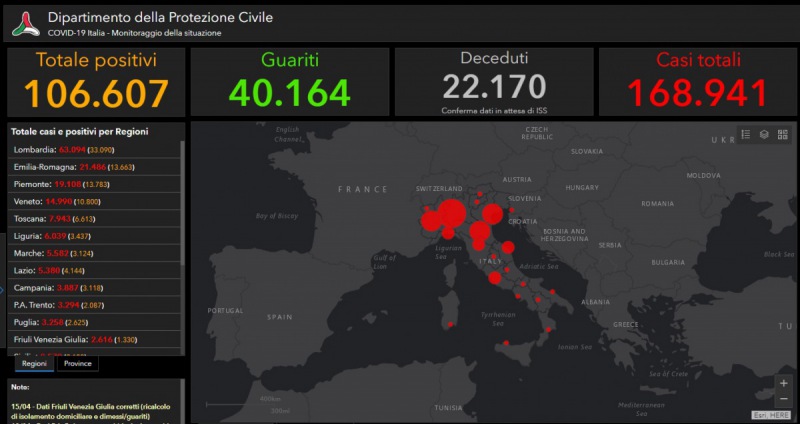Viewport: 800px width, 424px height.
Task: Click the Esri, HERE attribution link
Action: [x=772, y=415]
